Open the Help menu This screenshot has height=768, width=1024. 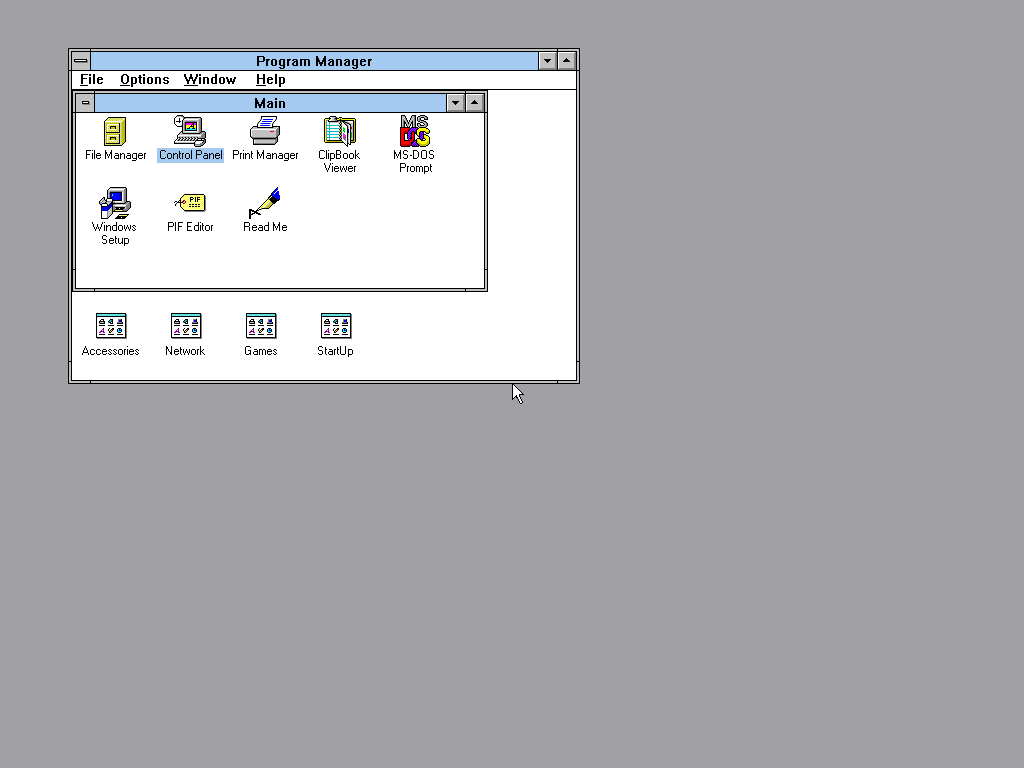tap(270, 80)
